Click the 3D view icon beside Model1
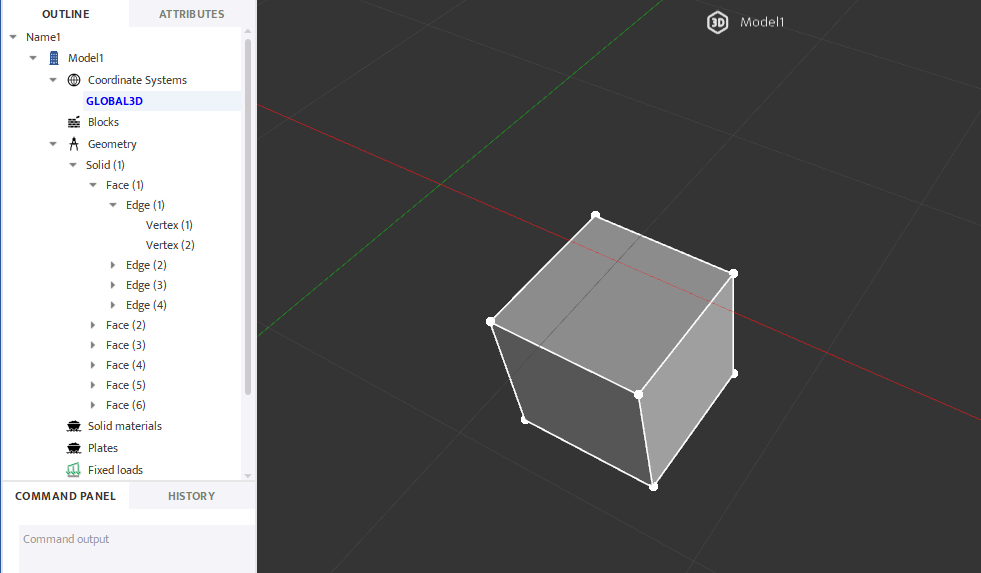The width and height of the screenshot is (981, 573). pyautogui.click(x=718, y=23)
